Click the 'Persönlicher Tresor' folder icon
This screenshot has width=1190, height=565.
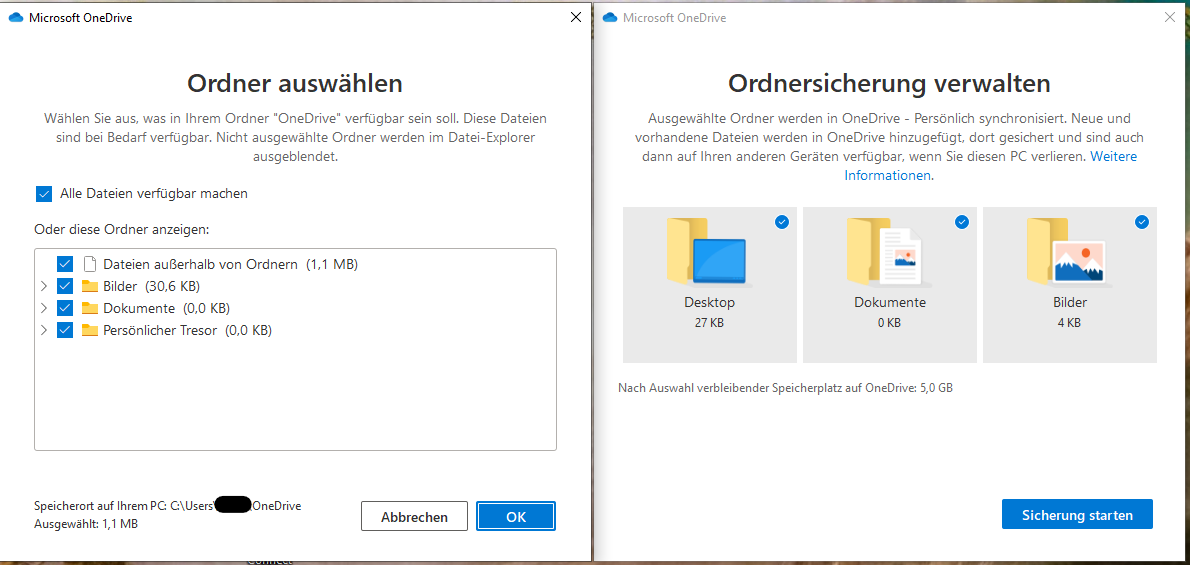click(90, 330)
